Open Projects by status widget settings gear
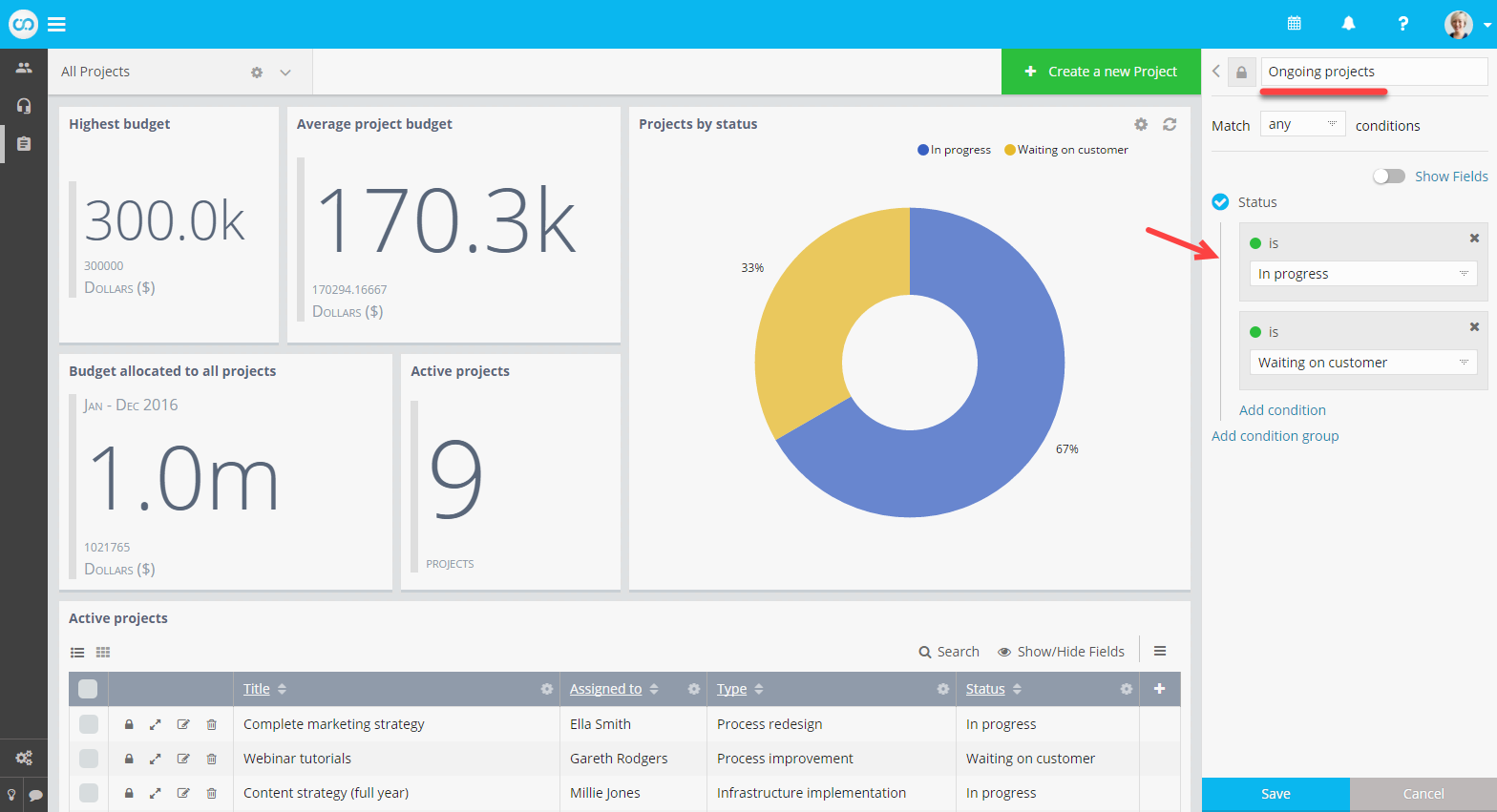 point(1141,124)
